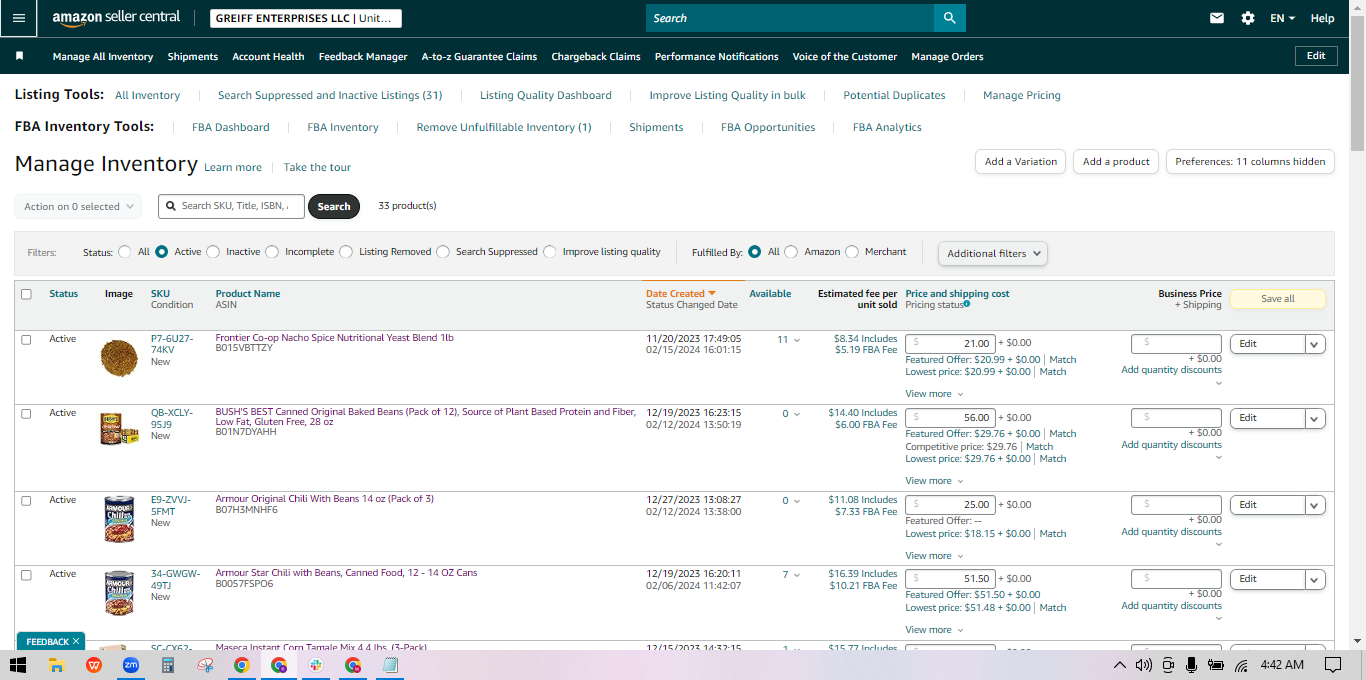The image size is (1366, 680).
Task: Expand View more for BUSH'S BEST row
Action: (x=934, y=481)
